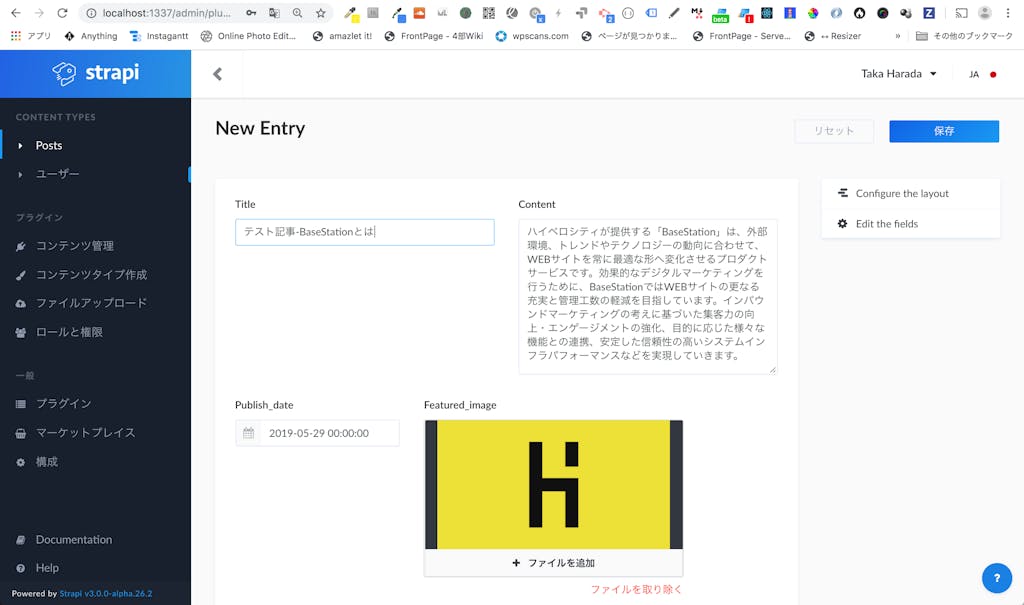Click the zoom magnifier icon in address bar

[x=297, y=13]
